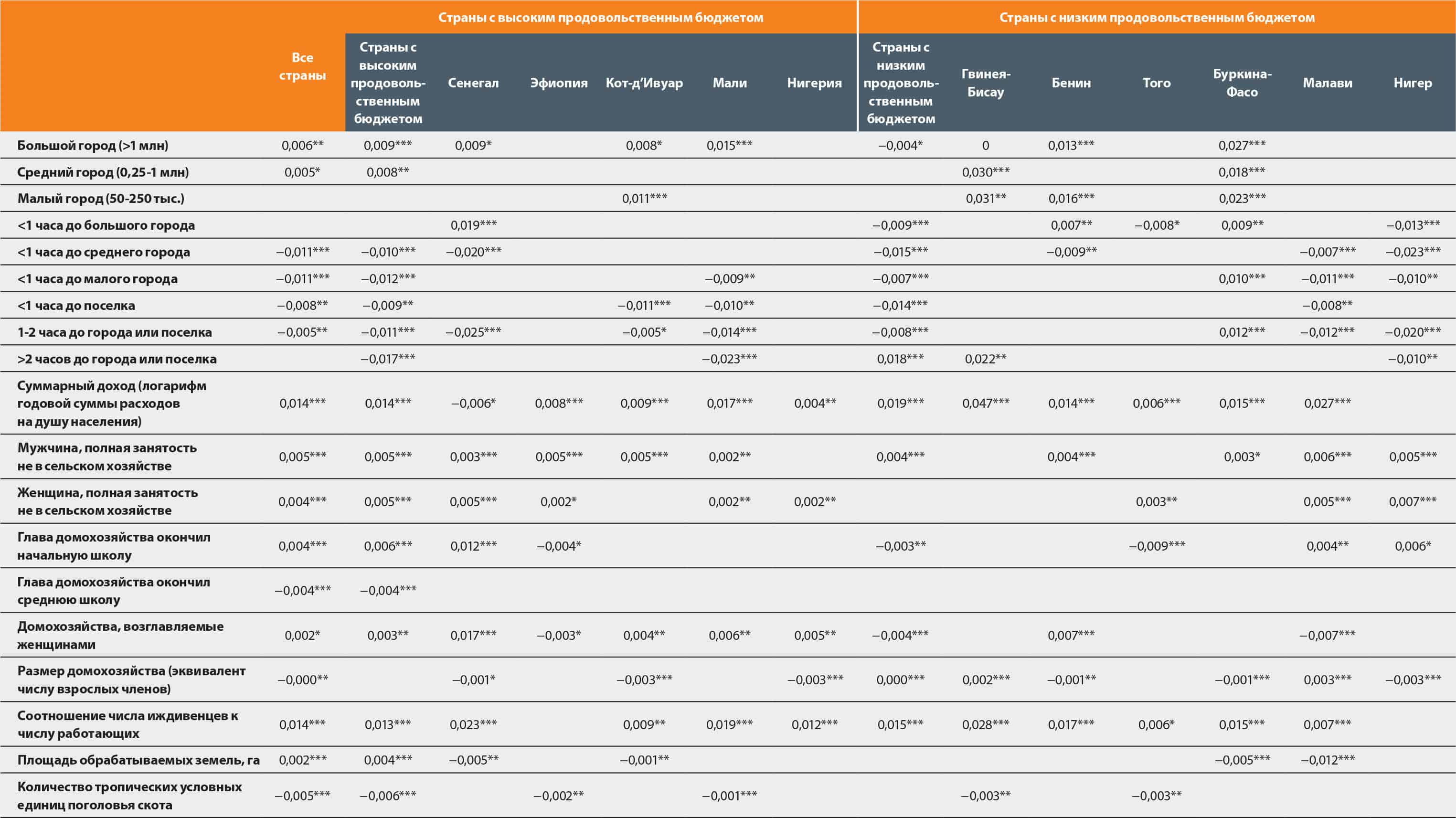Select row label 'Соотношение числа иждивенцев к числу работающих'
Image resolution: width=1456 pixels, height=818 pixels.
(x=127, y=724)
